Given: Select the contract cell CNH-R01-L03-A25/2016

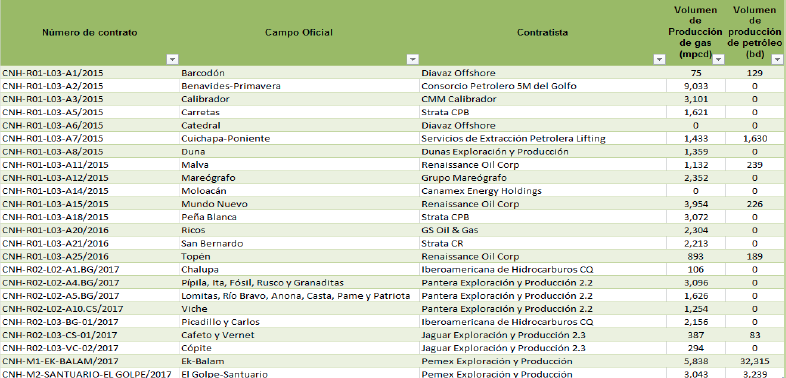Looking at the screenshot, I should click(x=90, y=257).
